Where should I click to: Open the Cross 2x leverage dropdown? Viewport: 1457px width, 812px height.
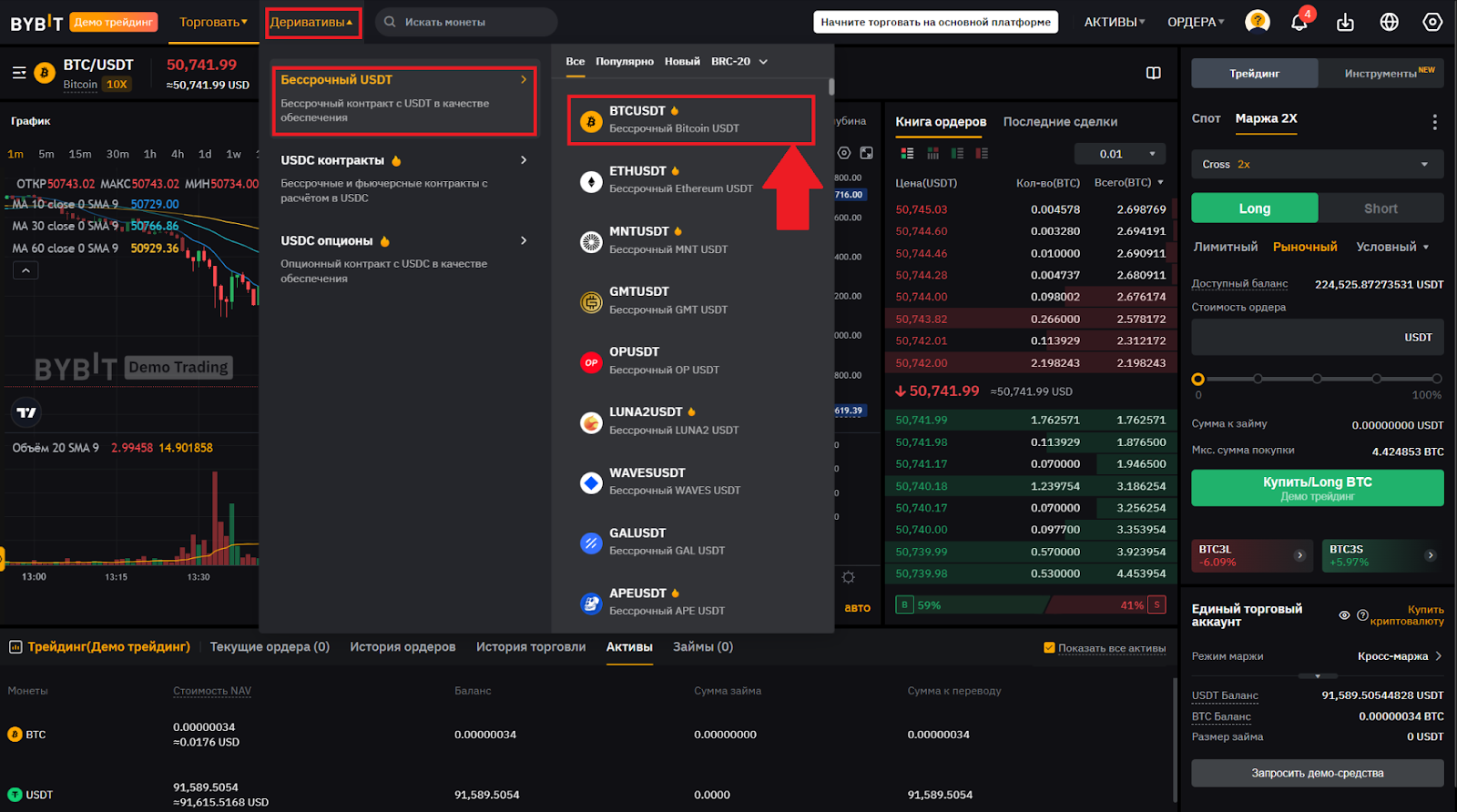(x=1317, y=165)
